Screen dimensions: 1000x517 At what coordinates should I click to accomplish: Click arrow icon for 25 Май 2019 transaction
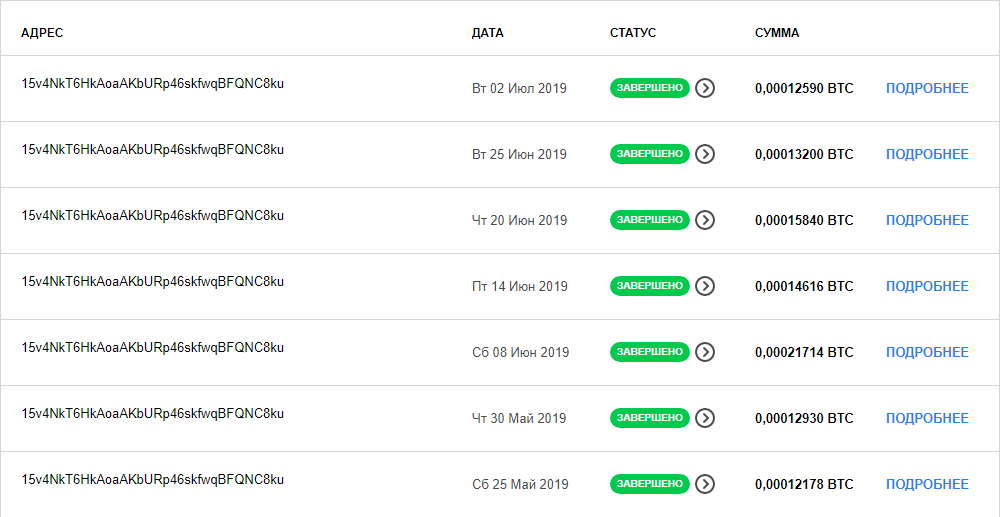coord(705,484)
